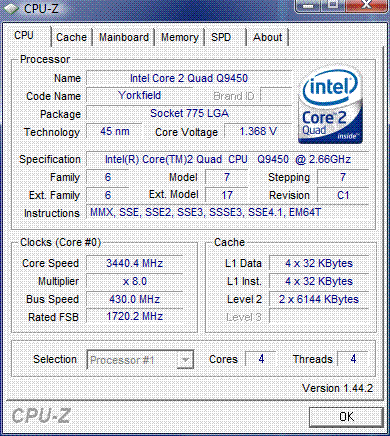Image resolution: width=390 pixels, height=436 pixels.
Task: Click the Cores count field
Action: tap(261, 359)
